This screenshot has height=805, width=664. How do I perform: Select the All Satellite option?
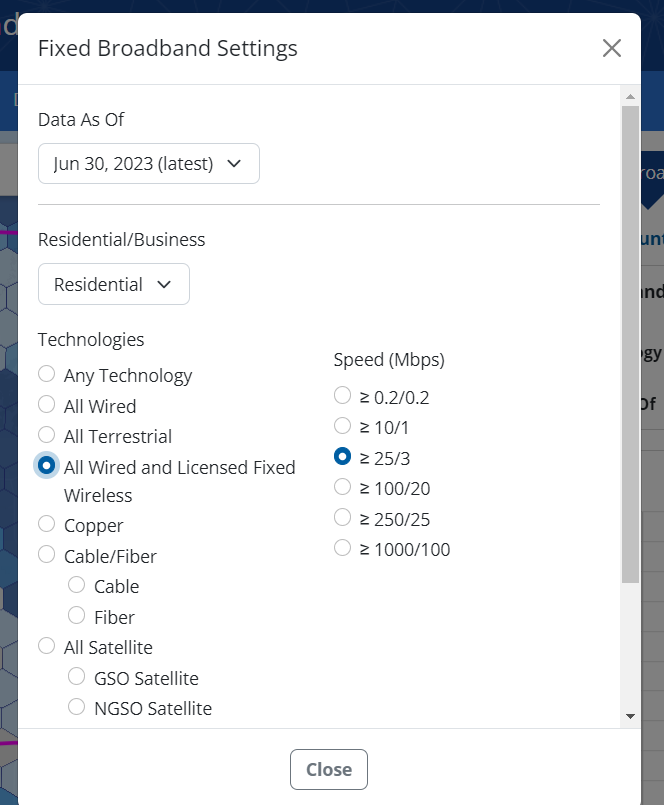coord(46,646)
